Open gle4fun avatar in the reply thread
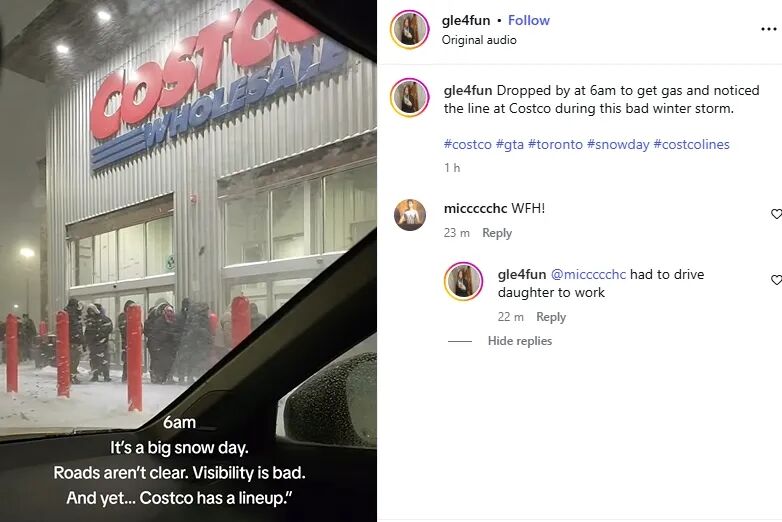 point(463,281)
